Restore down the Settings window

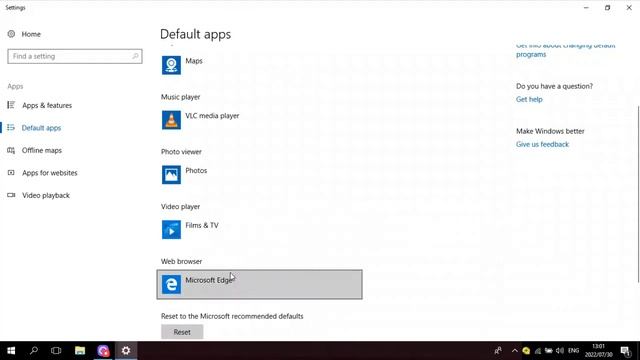(x=607, y=7)
